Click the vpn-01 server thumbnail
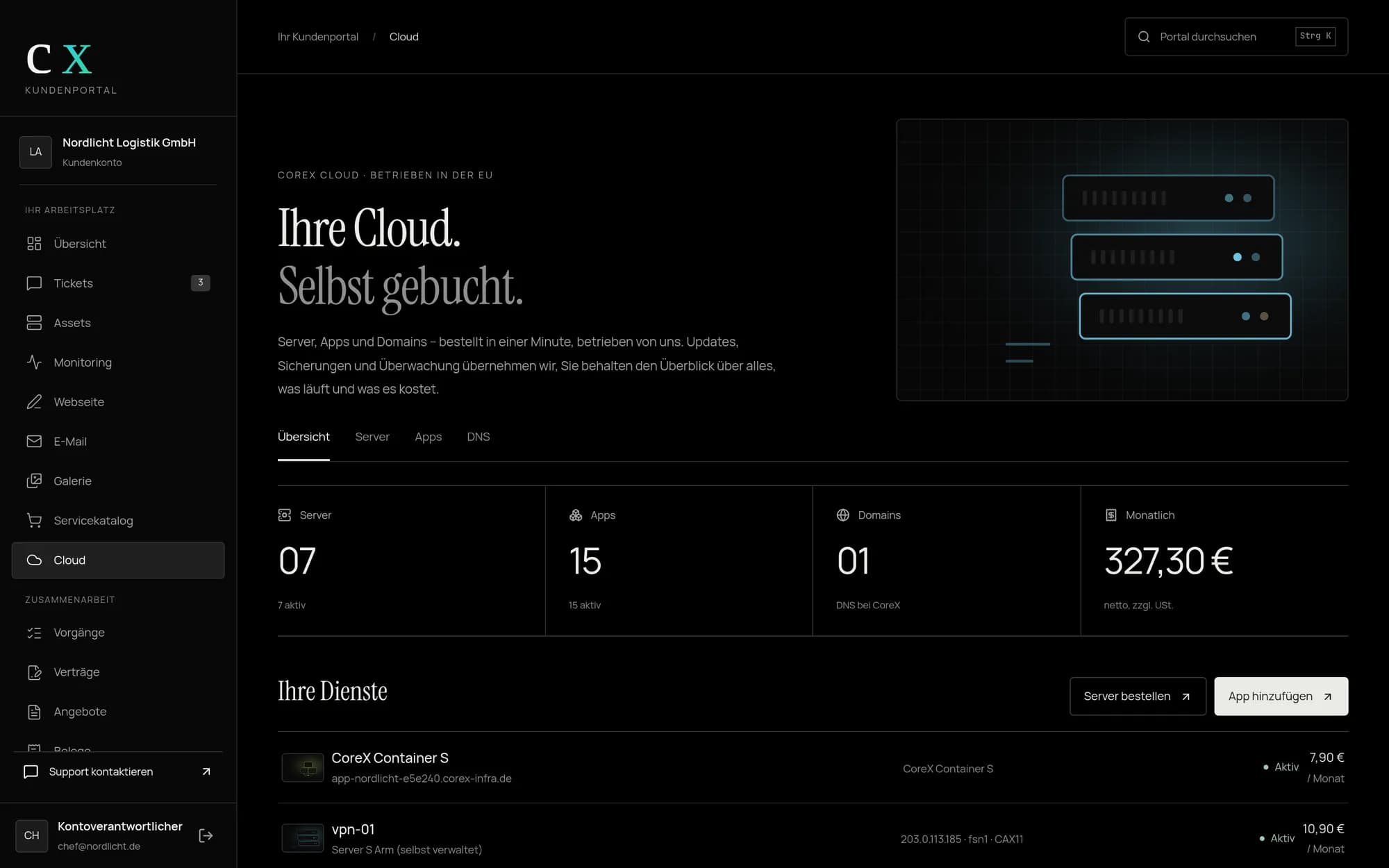This screenshot has width=1389, height=868. click(x=303, y=838)
